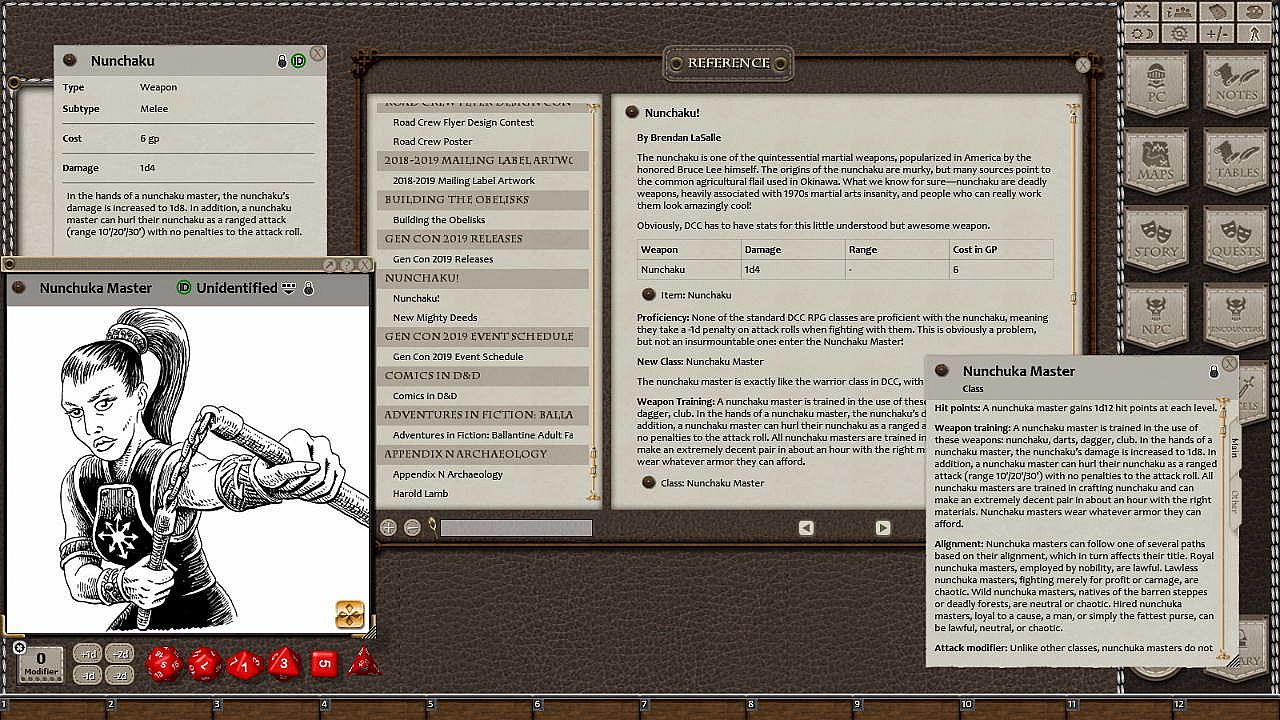Toggle the +2d modifier button

[120, 655]
